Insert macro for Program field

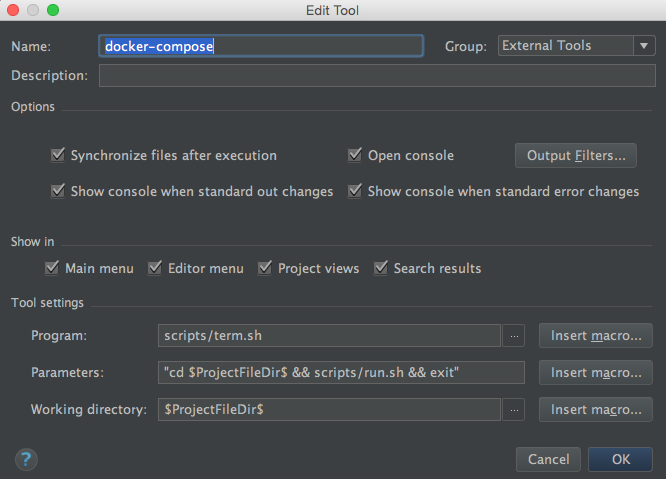[596, 335]
